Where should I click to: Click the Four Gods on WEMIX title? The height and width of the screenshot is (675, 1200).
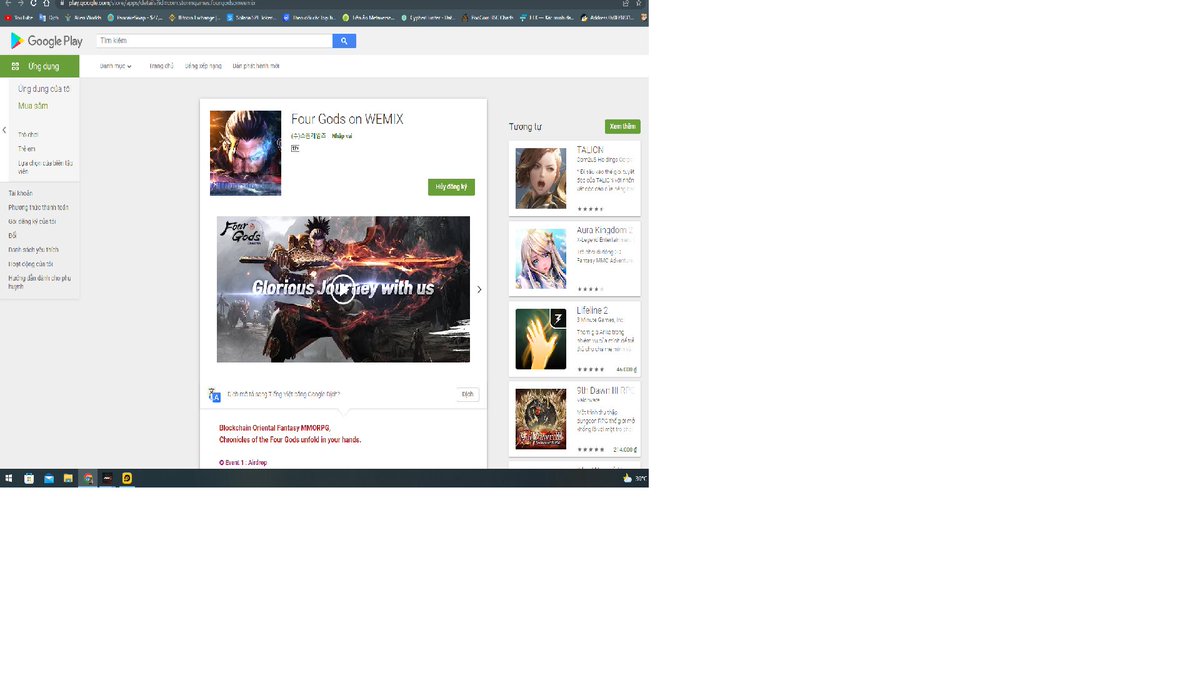click(x=347, y=119)
